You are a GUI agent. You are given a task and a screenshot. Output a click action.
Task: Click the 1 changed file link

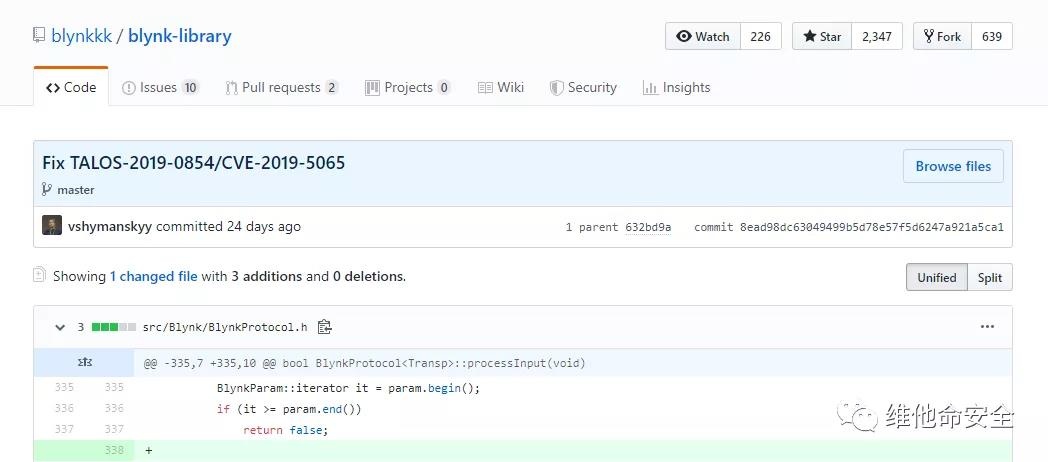pyautogui.click(x=153, y=276)
